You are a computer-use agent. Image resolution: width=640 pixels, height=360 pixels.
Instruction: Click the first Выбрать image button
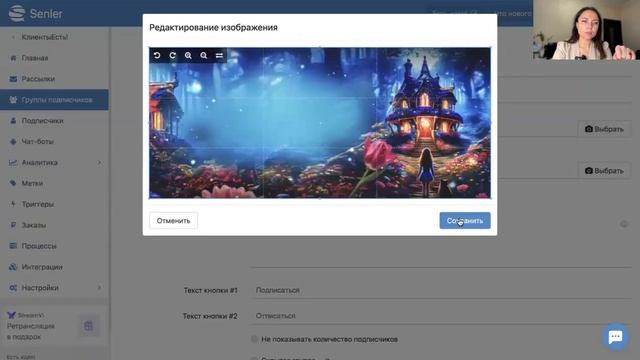pos(604,129)
